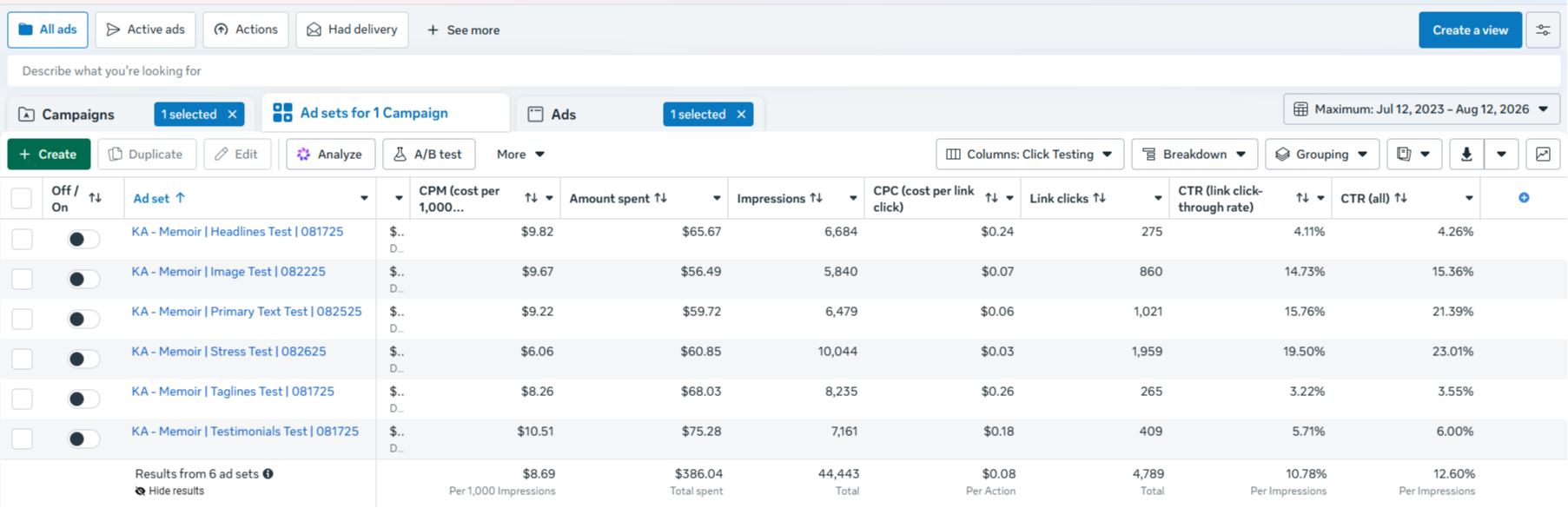1568x508 pixels.
Task: Click the results info icon
Action: (x=268, y=474)
